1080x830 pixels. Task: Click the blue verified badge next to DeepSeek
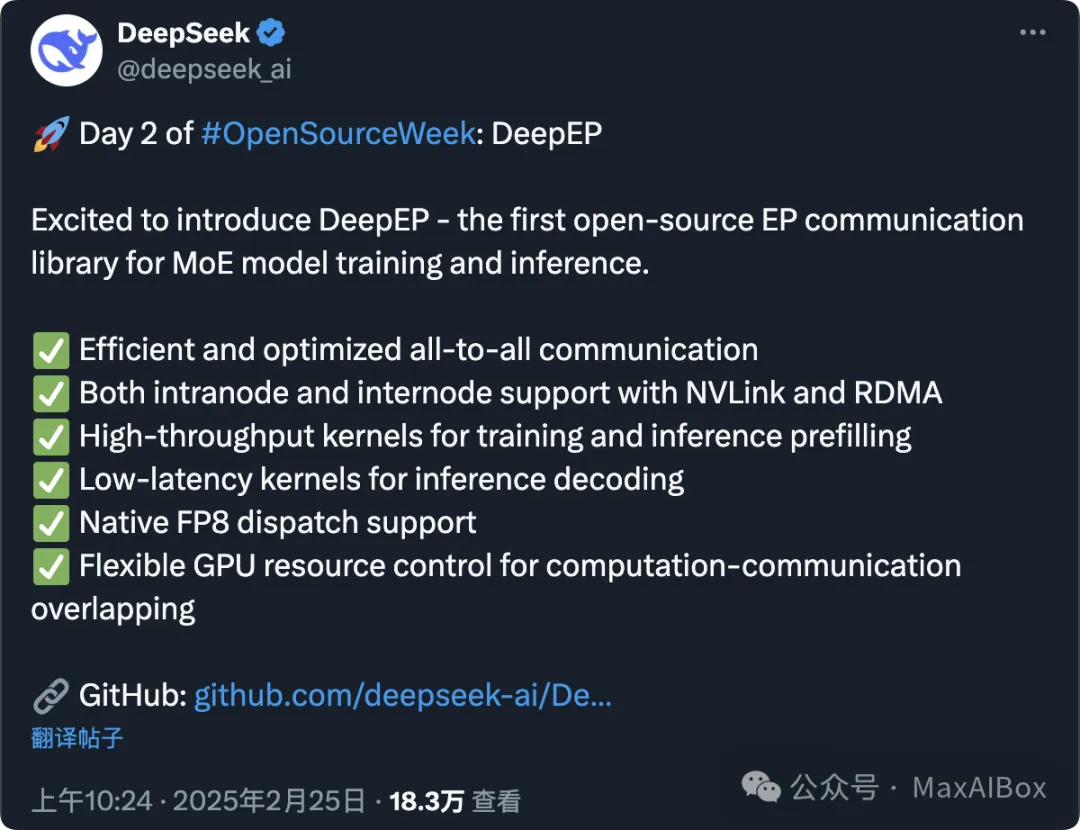pyautogui.click(x=271, y=33)
